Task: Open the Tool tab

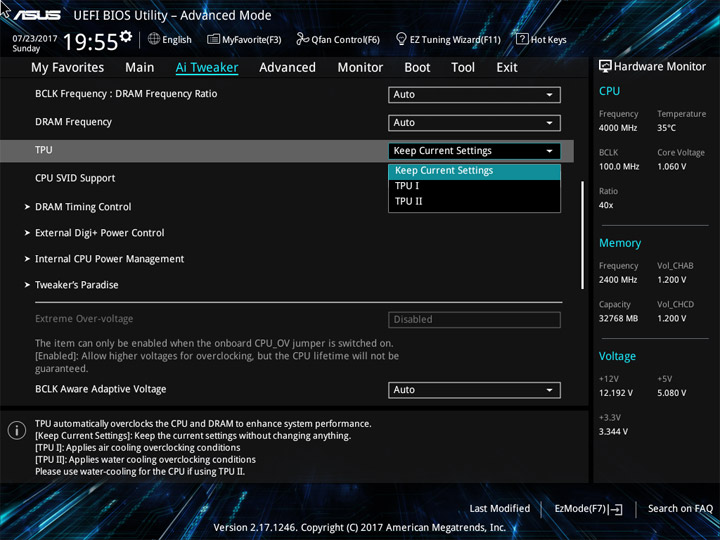Action: (463, 68)
